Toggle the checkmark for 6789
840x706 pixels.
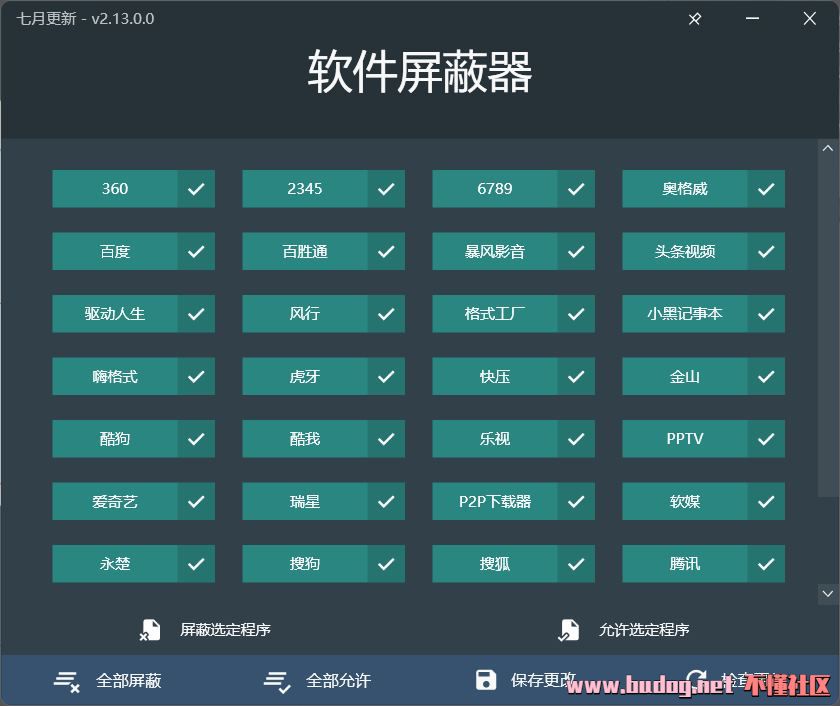click(576, 189)
